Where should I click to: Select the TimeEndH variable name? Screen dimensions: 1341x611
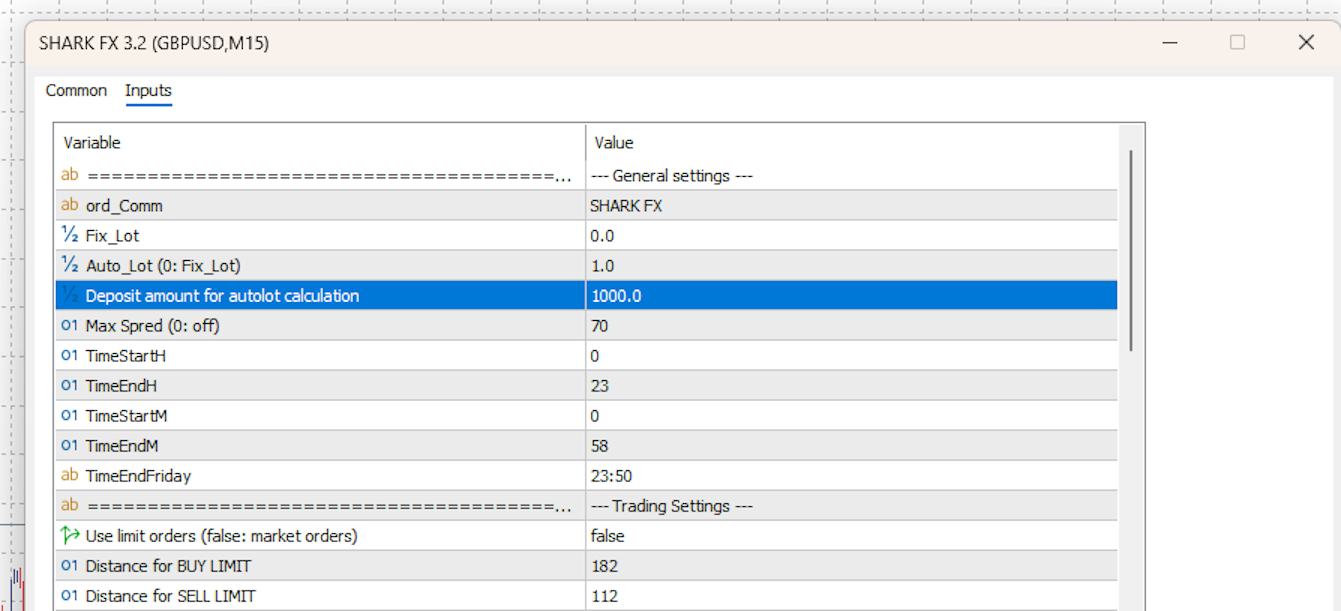pyautogui.click(x=123, y=386)
